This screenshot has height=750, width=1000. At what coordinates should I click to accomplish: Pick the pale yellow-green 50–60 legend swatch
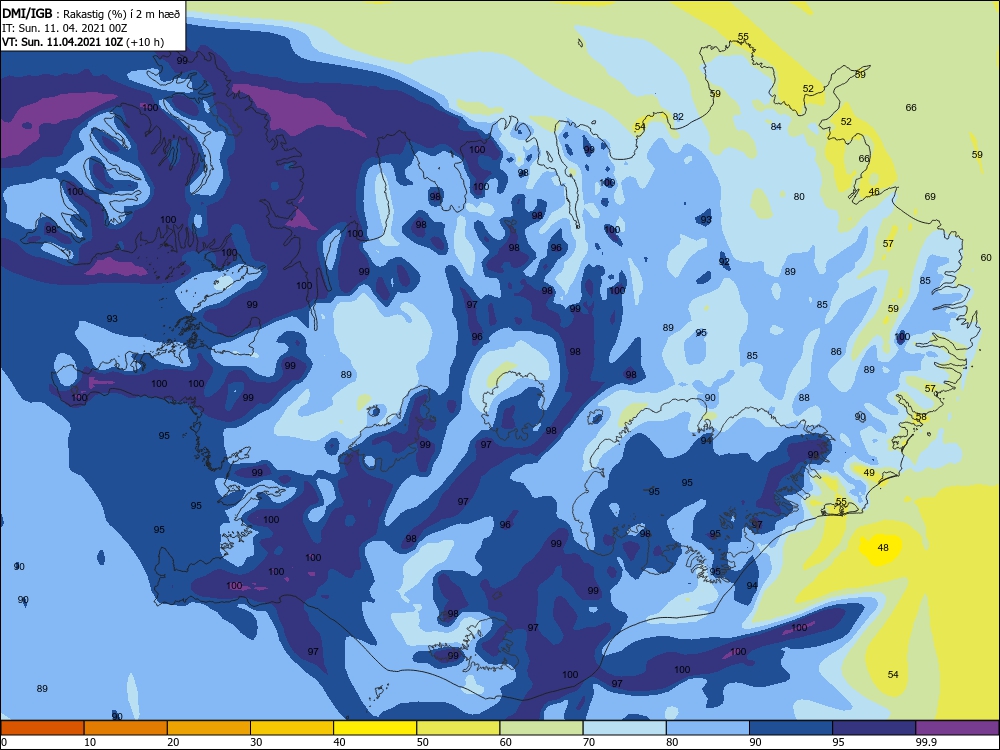point(458,728)
